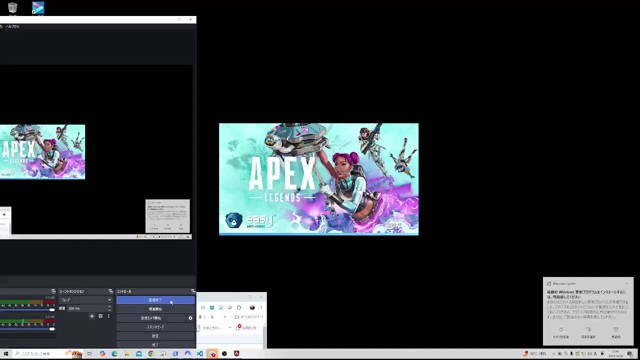Pop out the Scene Transitions dock icon
The image size is (640, 360).
[x=110, y=291]
